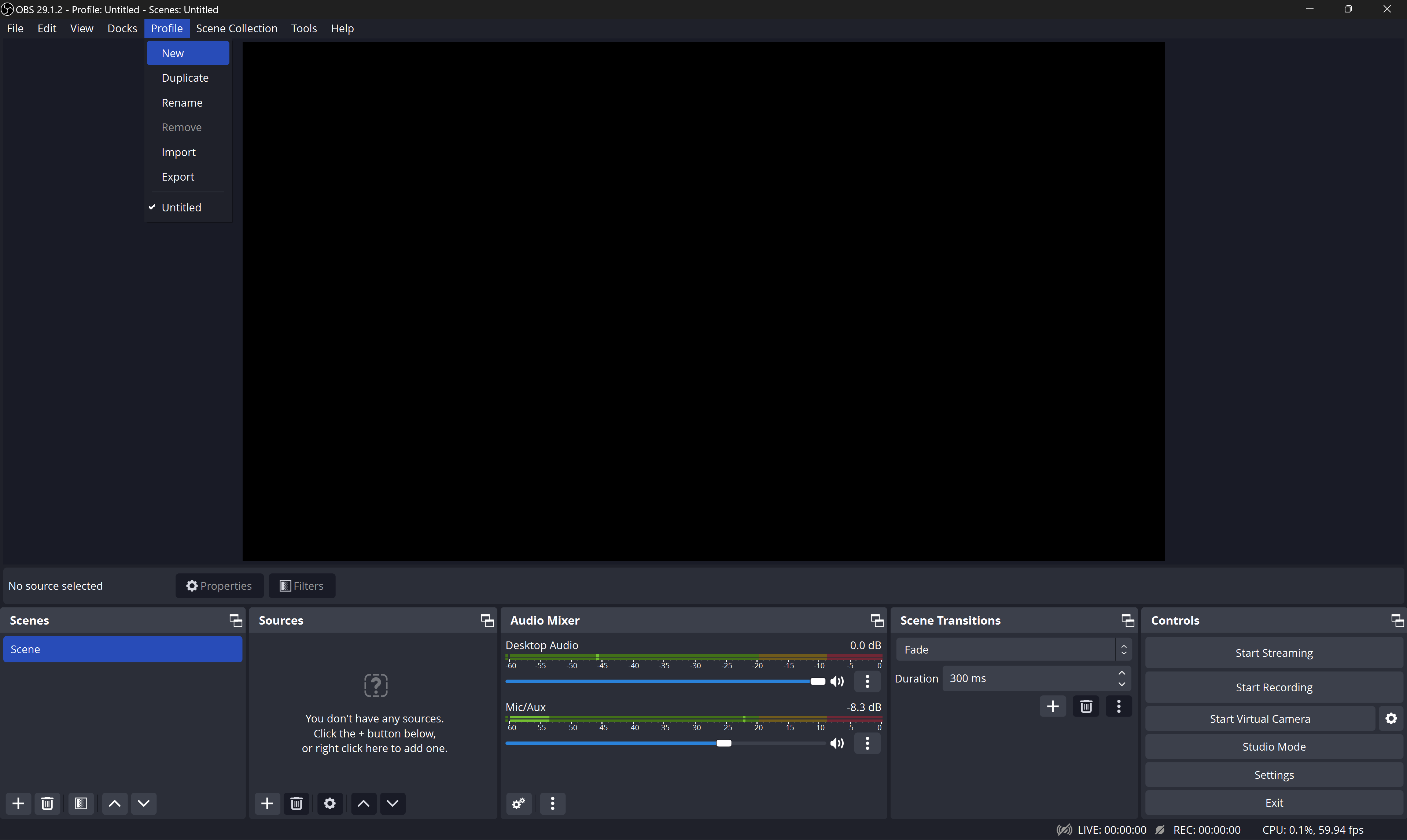The width and height of the screenshot is (1407, 840).
Task: Open scene filters icon in Scenes dock
Action: click(81, 803)
